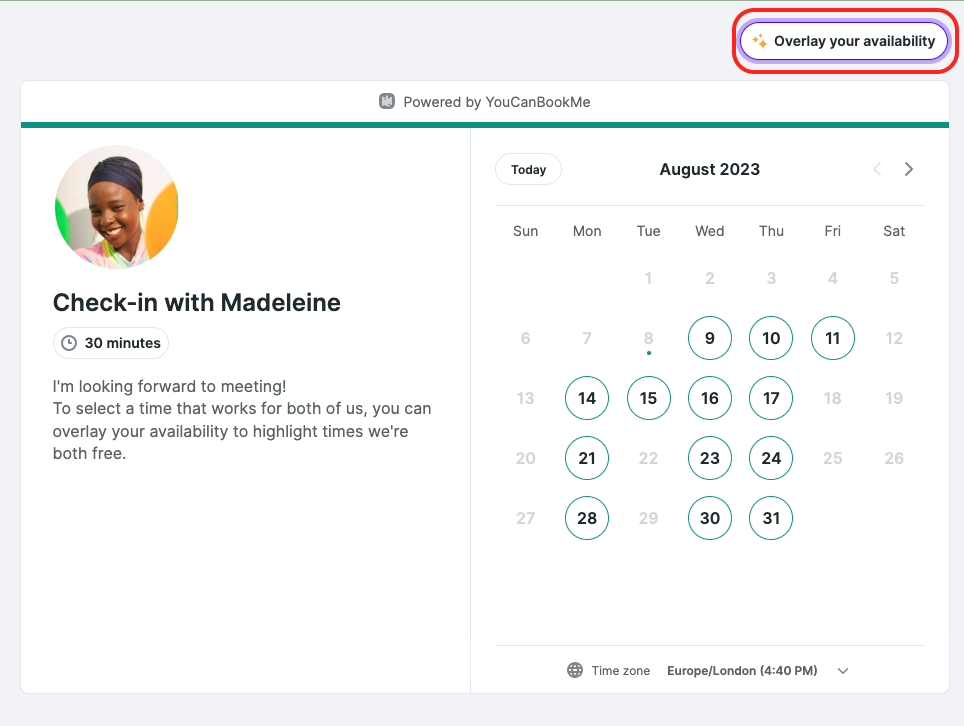This screenshot has width=964, height=726.
Task: Expand the time zone dropdown chevron
Action: pos(843,671)
